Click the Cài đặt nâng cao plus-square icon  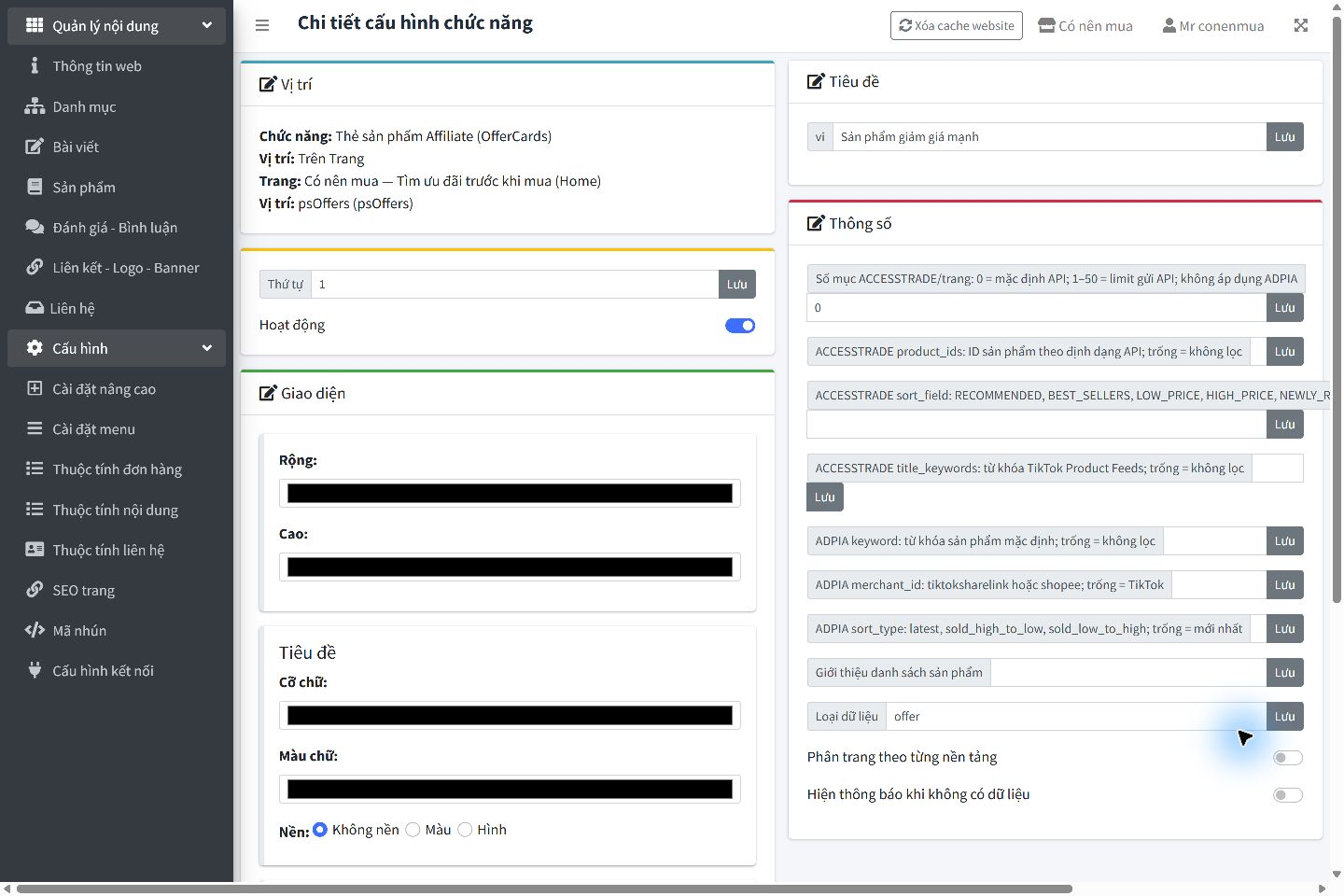tap(35, 388)
